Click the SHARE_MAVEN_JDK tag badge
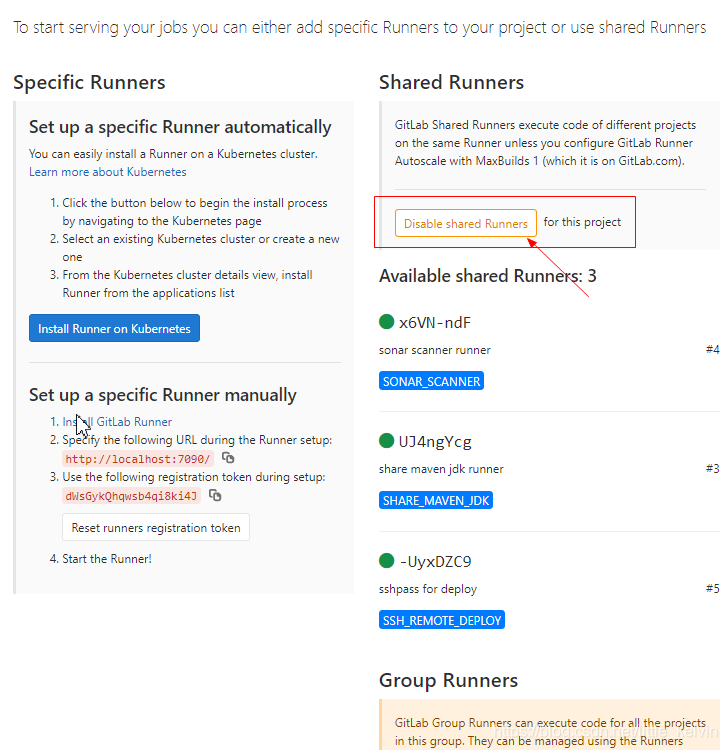727x750 pixels. pyautogui.click(x=436, y=500)
